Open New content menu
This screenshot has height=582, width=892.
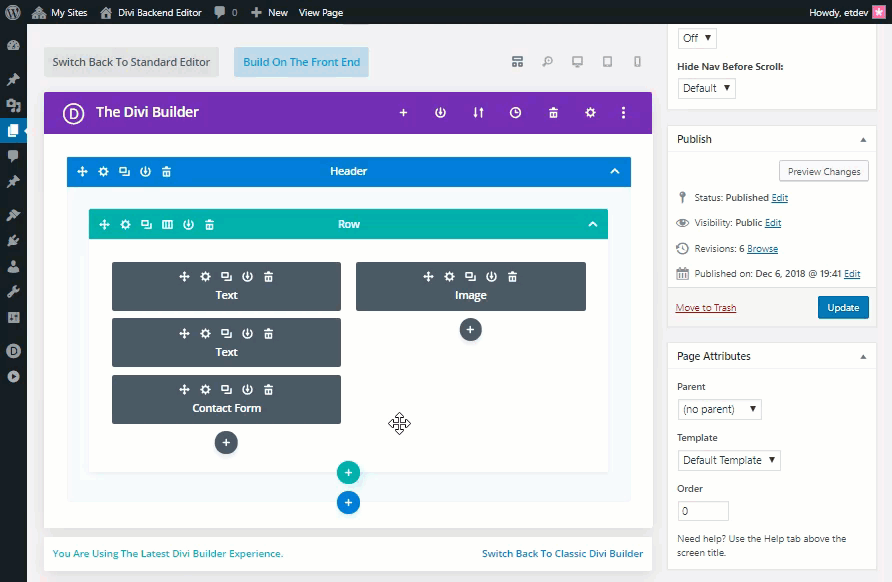270,12
